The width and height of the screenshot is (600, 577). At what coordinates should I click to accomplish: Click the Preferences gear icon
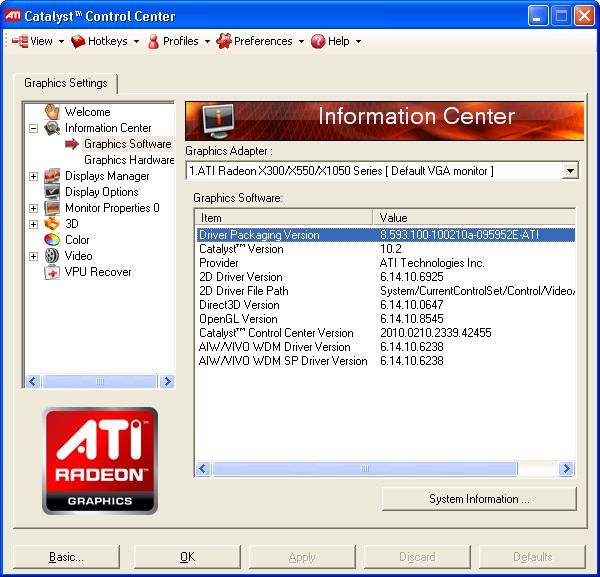[224, 41]
